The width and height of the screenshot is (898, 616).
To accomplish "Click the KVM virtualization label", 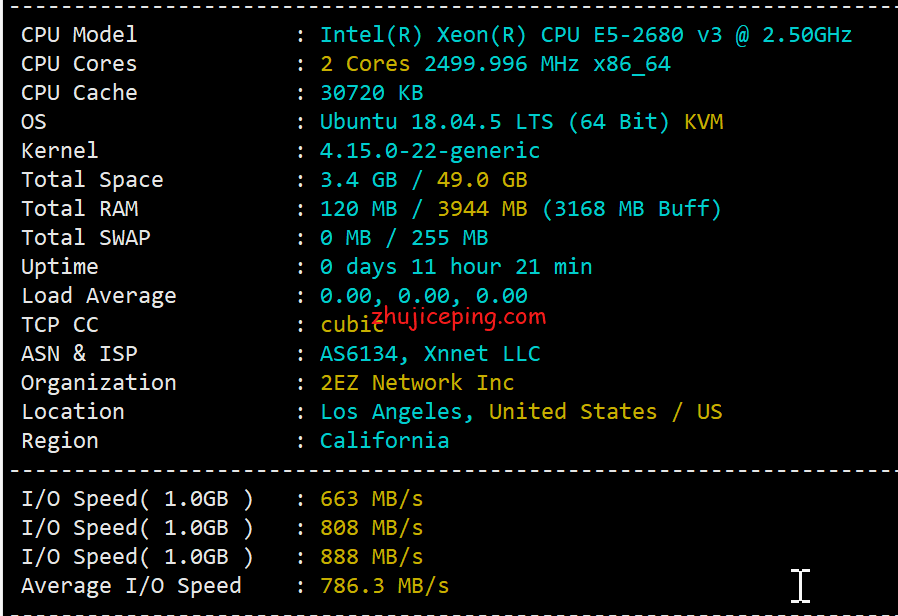I will (x=704, y=122).
